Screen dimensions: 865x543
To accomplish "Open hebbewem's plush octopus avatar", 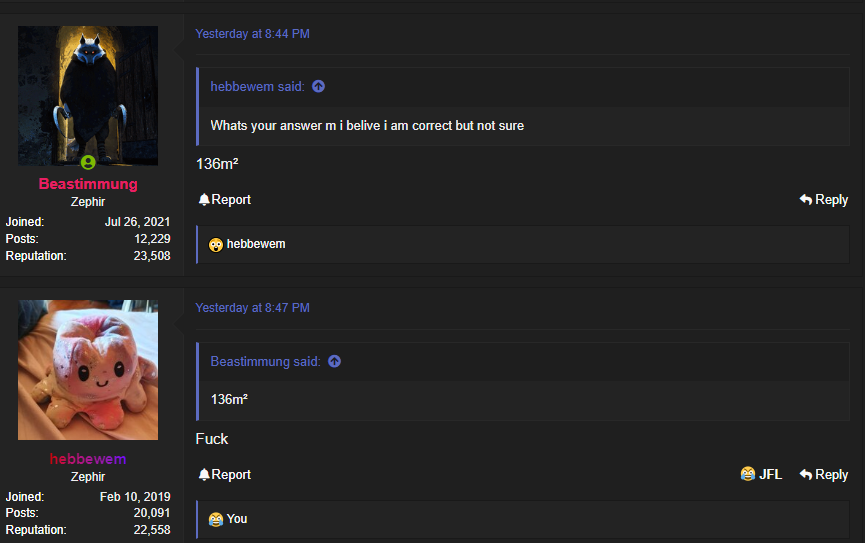I will (88, 370).
